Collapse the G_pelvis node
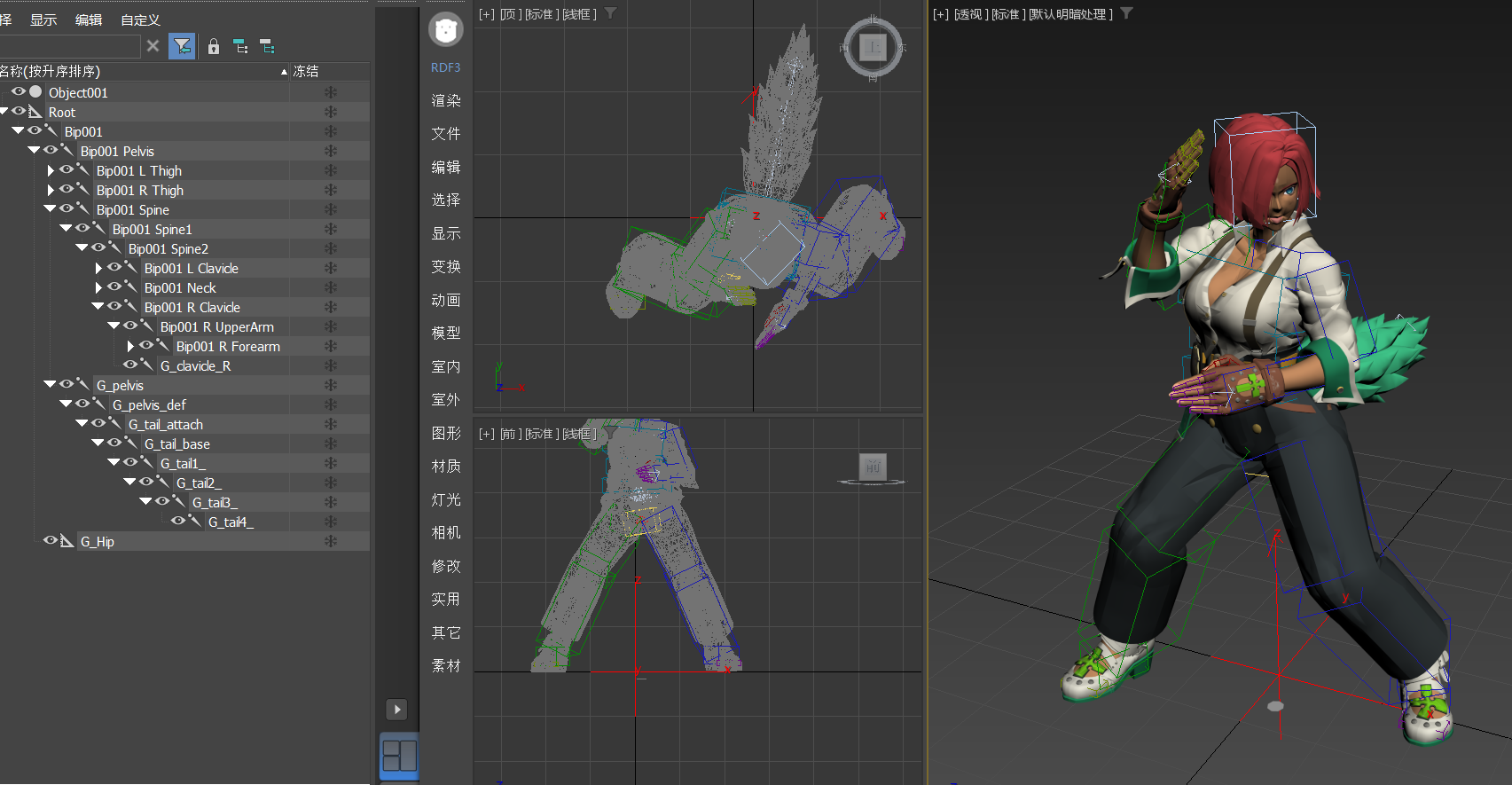 pyautogui.click(x=50, y=384)
